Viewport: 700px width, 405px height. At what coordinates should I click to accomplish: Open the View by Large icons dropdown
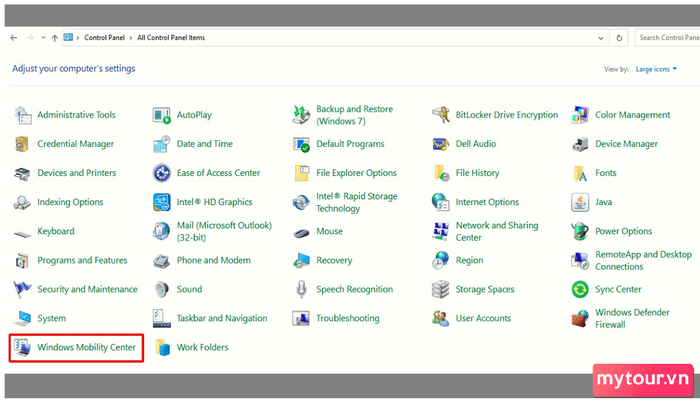(656, 69)
